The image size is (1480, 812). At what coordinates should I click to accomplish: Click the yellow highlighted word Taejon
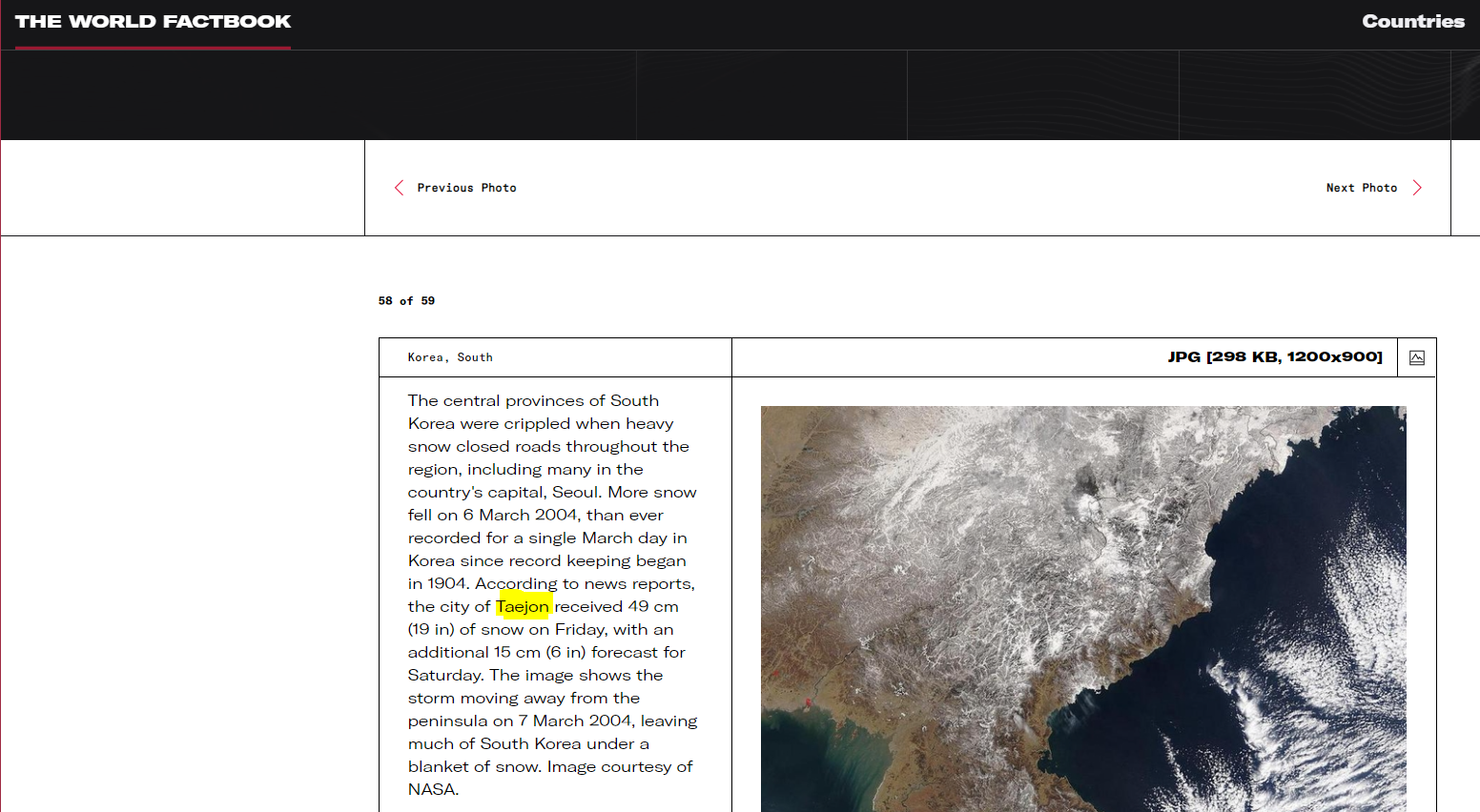pos(523,606)
